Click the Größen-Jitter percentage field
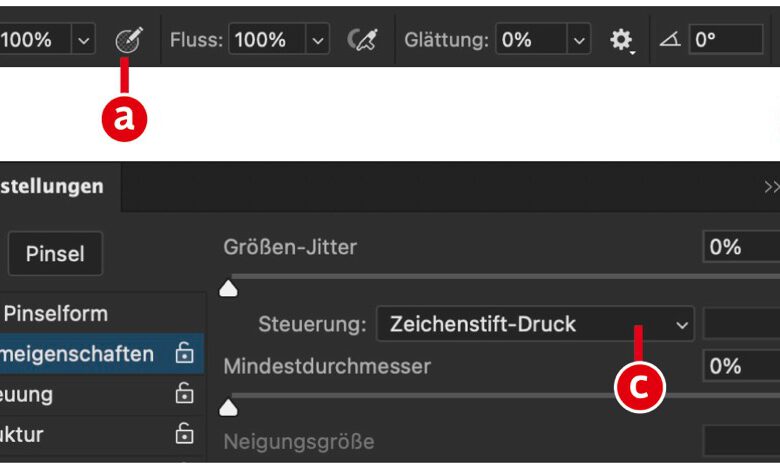 (x=740, y=247)
